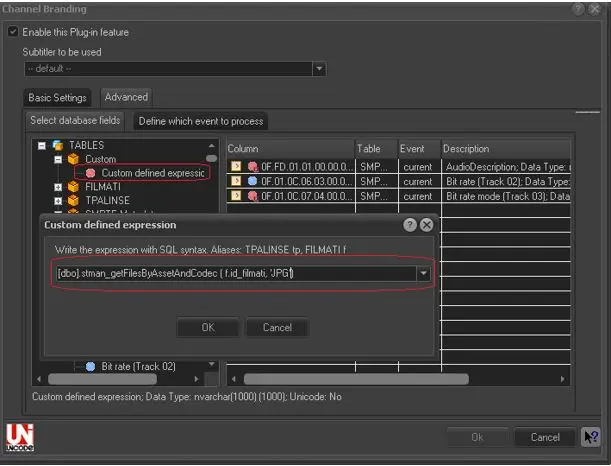611x466 pixels.
Task: Open the Define which event to process tab
Action: coord(200,121)
